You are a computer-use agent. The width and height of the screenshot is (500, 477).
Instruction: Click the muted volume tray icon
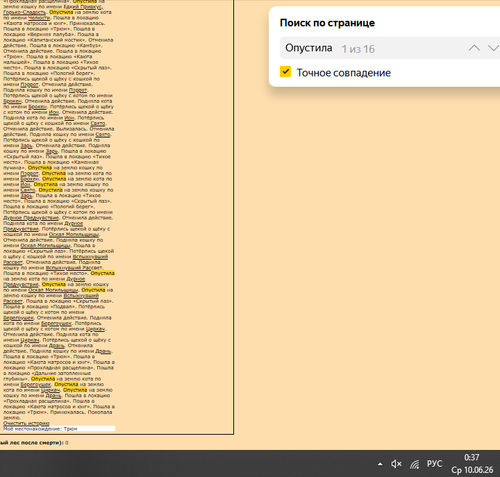[396, 464]
